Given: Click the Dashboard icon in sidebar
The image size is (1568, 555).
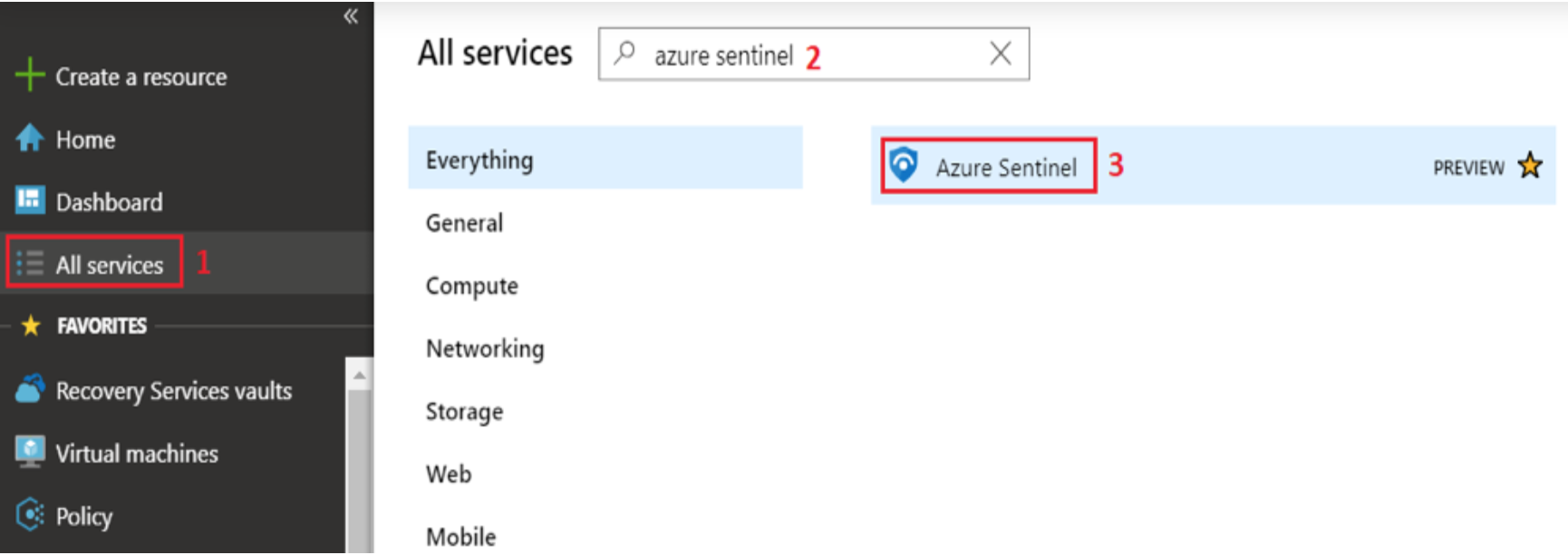Looking at the screenshot, I should point(30,200).
